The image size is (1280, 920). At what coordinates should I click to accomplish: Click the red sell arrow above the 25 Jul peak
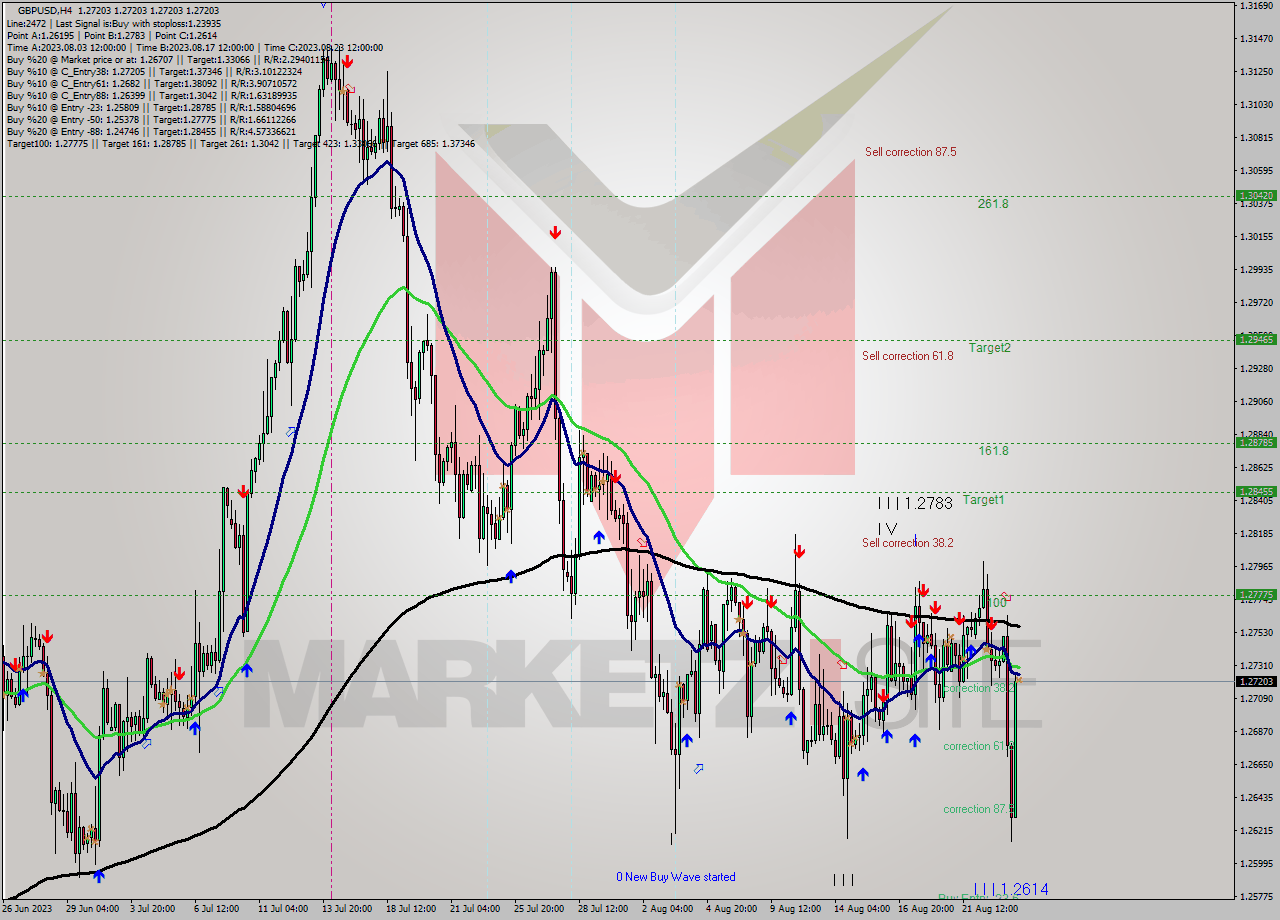[x=555, y=233]
